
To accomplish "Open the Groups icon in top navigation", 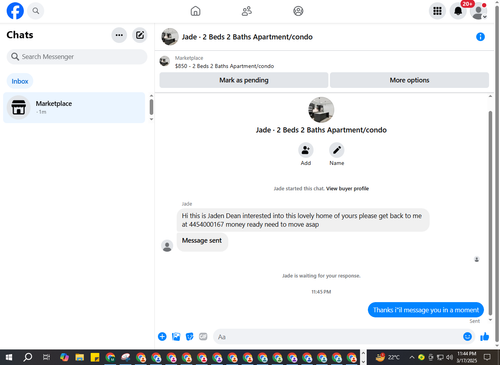I will (x=298, y=11).
